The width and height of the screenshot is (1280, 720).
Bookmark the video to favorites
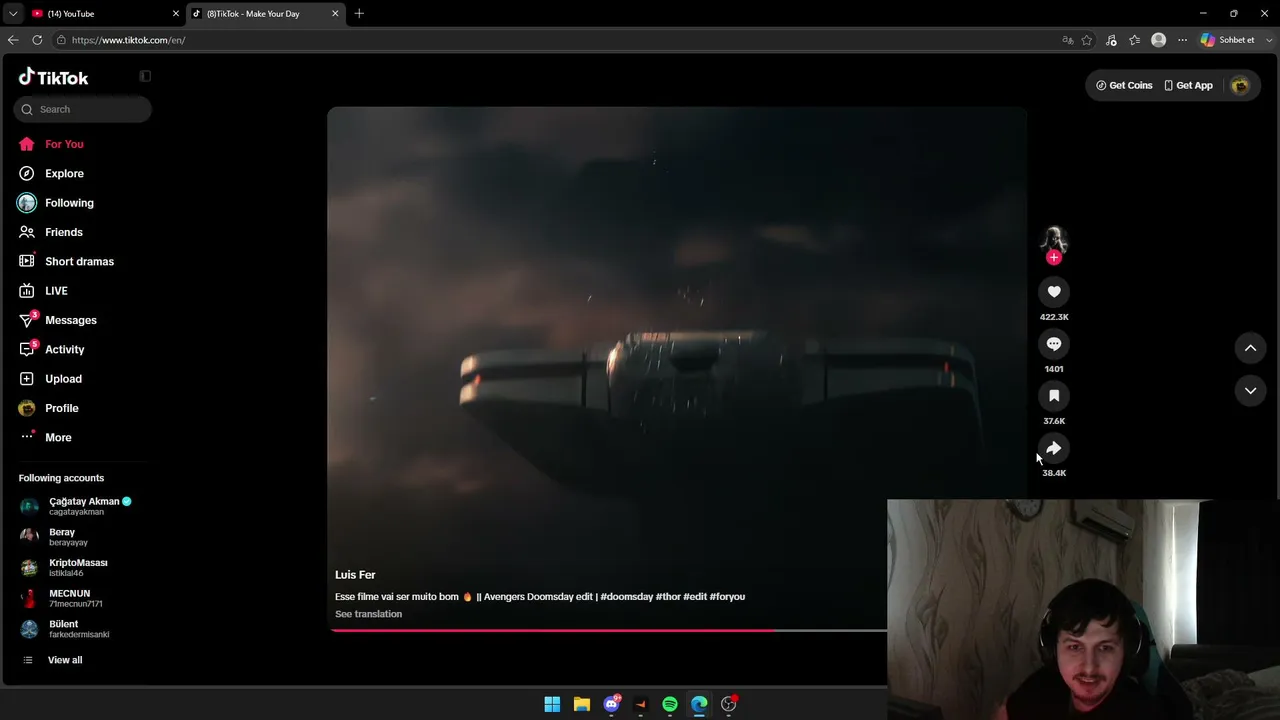coord(1054,395)
